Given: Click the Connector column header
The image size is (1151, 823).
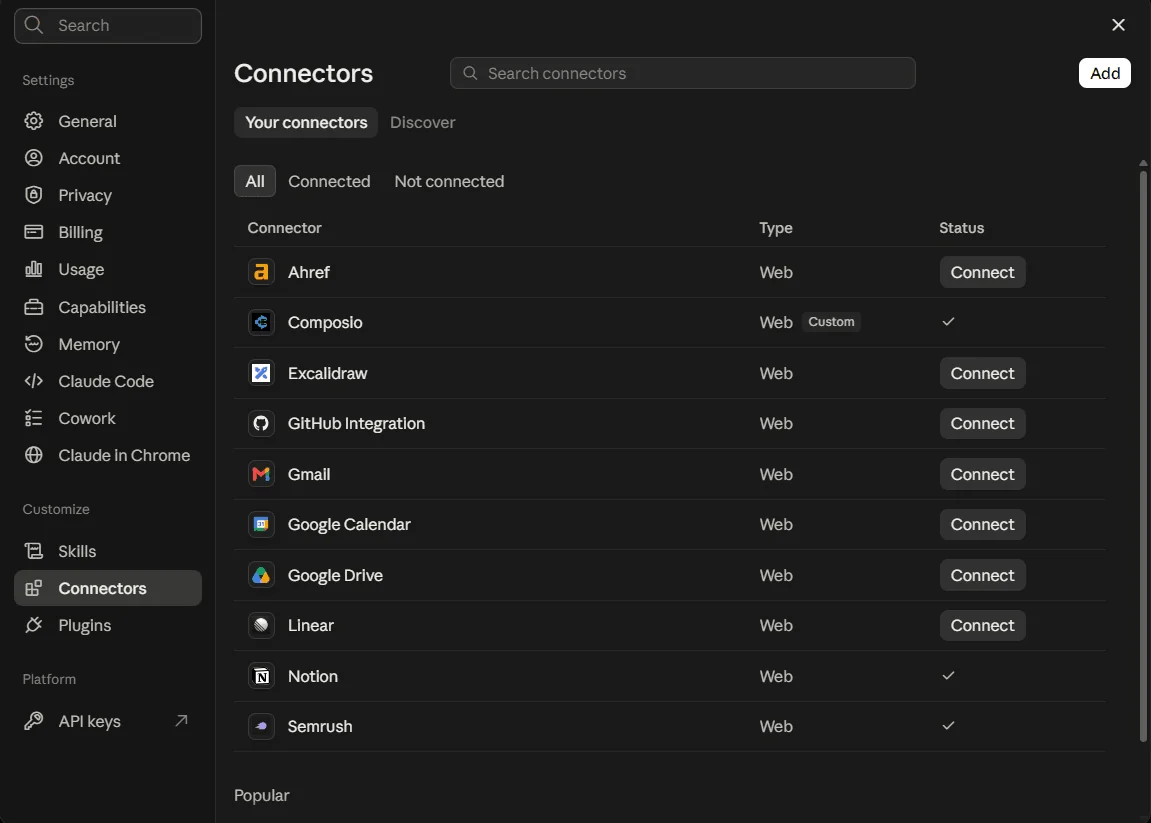Looking at the screenshot, I should (x=284, y=228).
